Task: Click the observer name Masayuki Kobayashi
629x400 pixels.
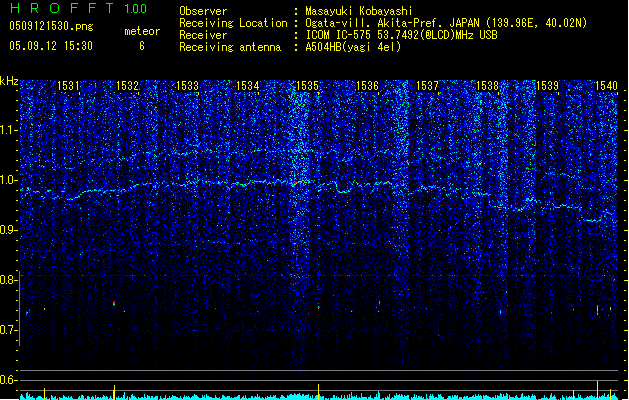Action: (359, 11)
